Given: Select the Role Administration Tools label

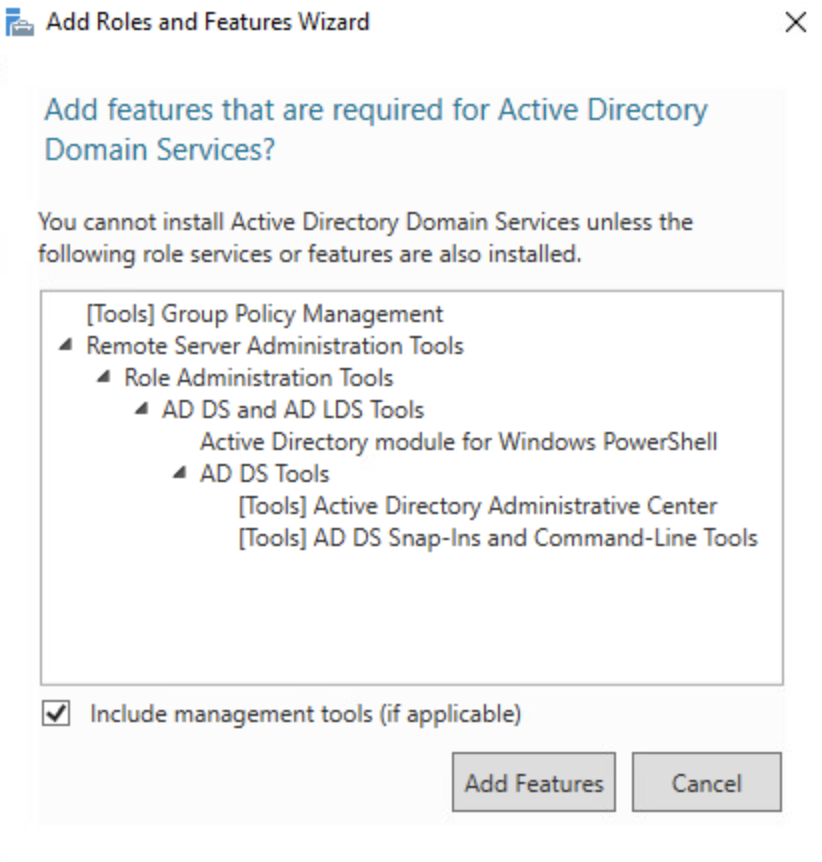Looking at the screenshot, I should pyautogui.click(x=258, y=378).
